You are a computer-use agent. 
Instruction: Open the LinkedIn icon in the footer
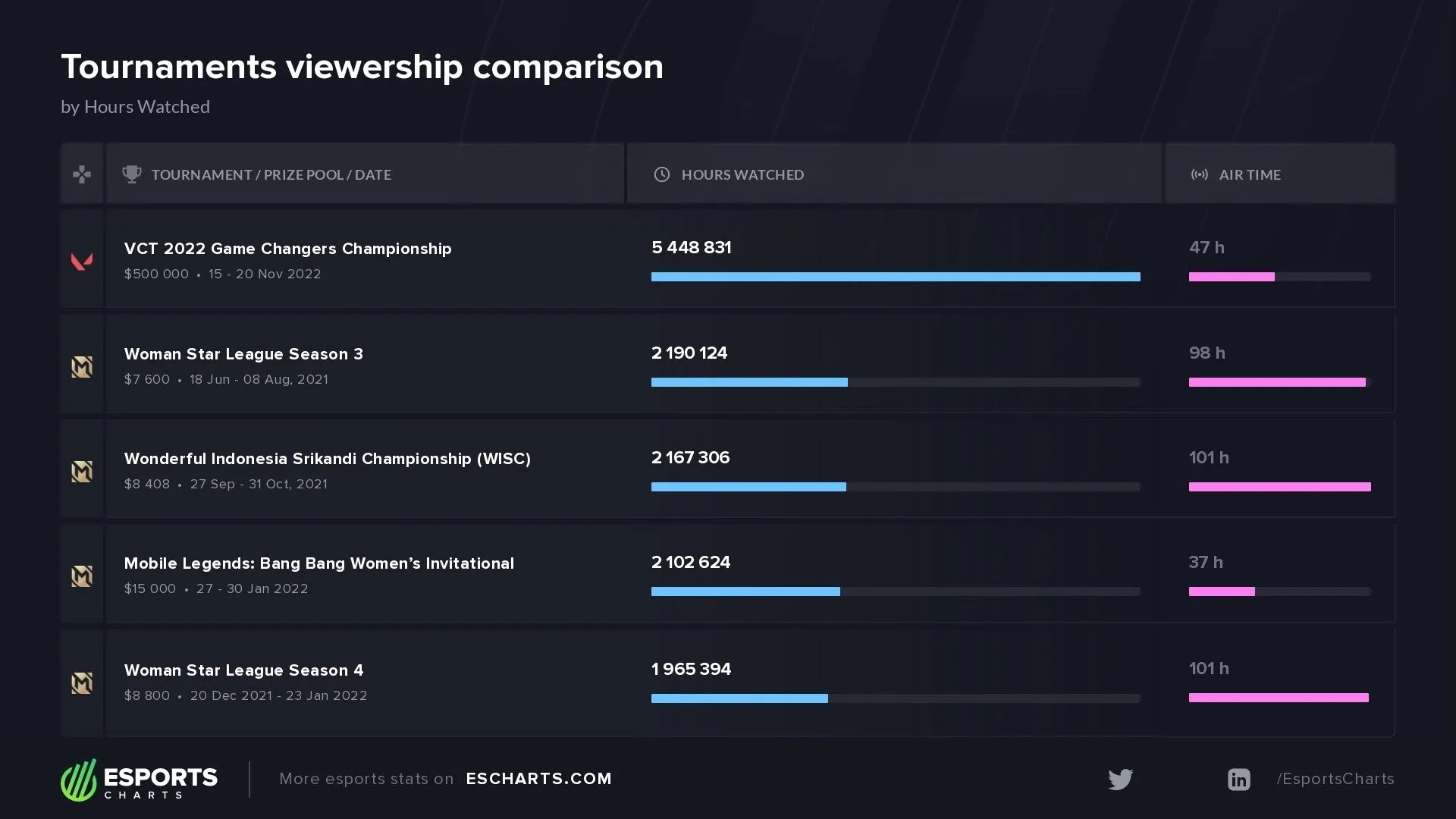click(1239, 780)
